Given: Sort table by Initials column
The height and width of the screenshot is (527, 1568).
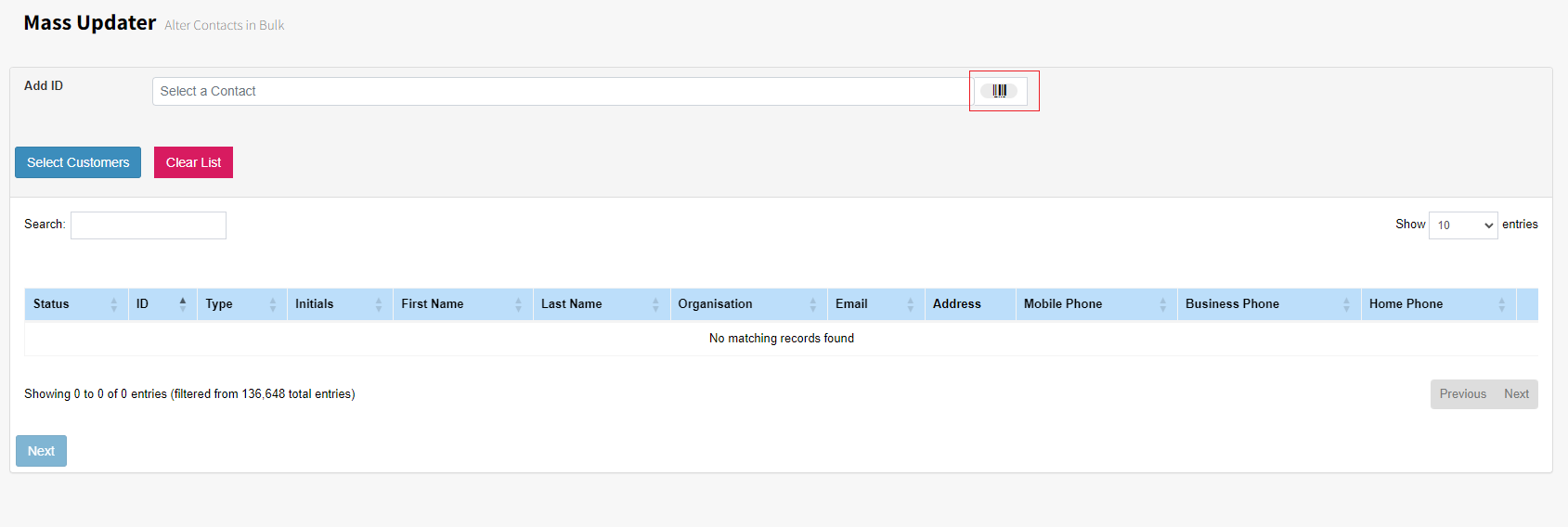Looking at the screenshot, I should click(x=340, y=304).
